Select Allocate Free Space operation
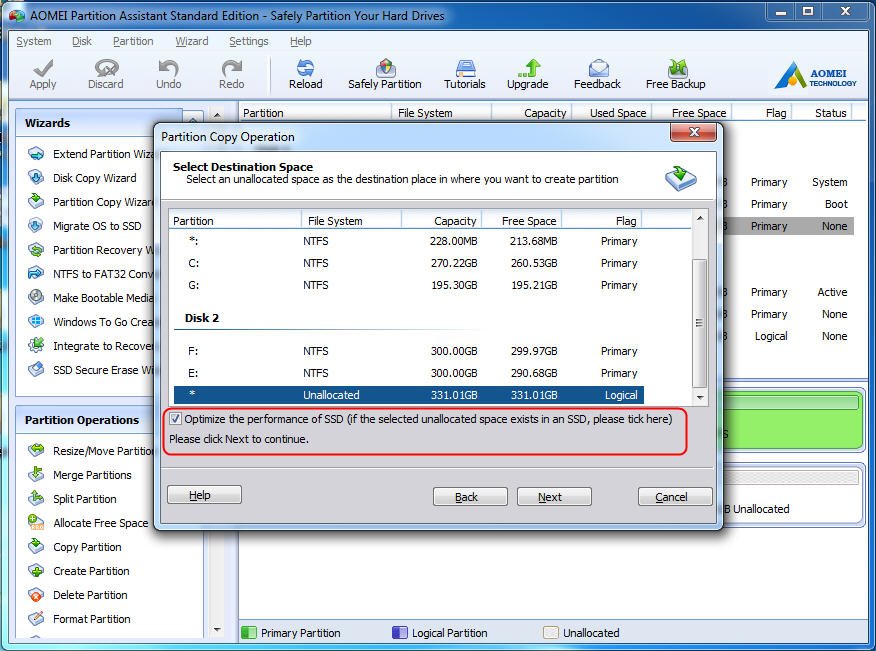Image resolution: width=876 pixels, height=651 pixels. (88, 523)
